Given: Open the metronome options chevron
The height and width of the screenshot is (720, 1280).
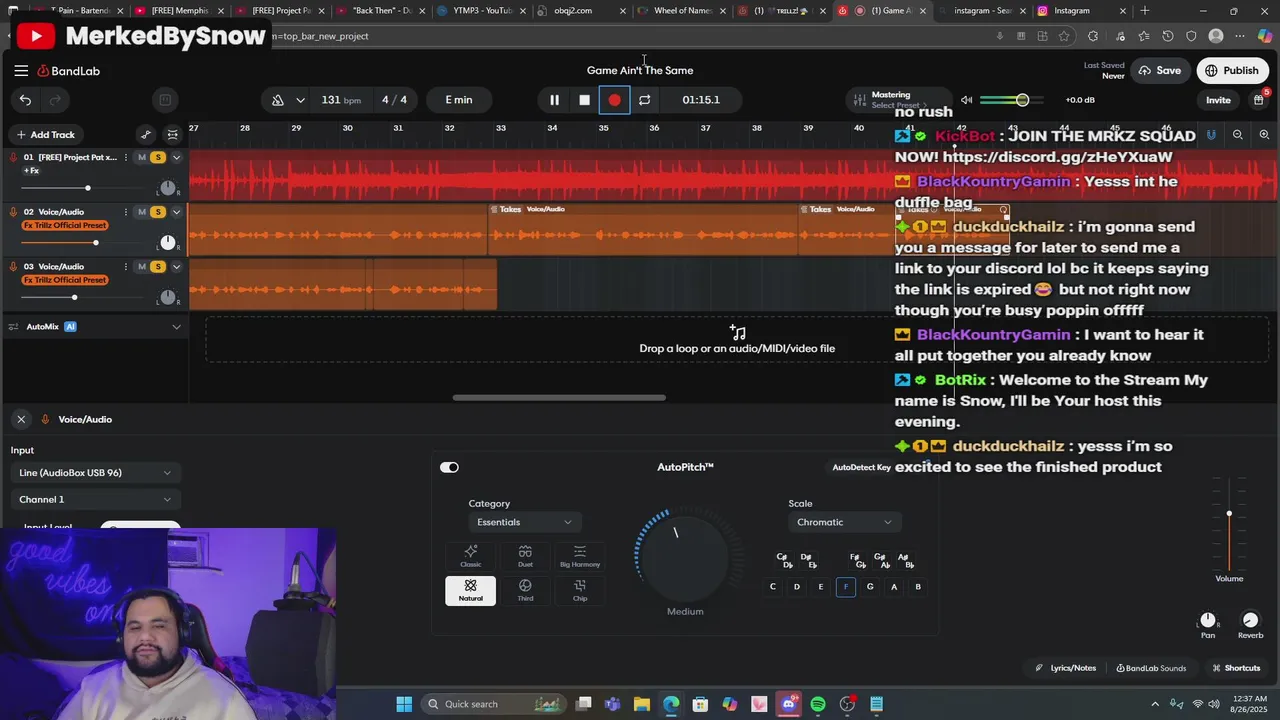Looking at the screenshot, I should tap(300, 100).
